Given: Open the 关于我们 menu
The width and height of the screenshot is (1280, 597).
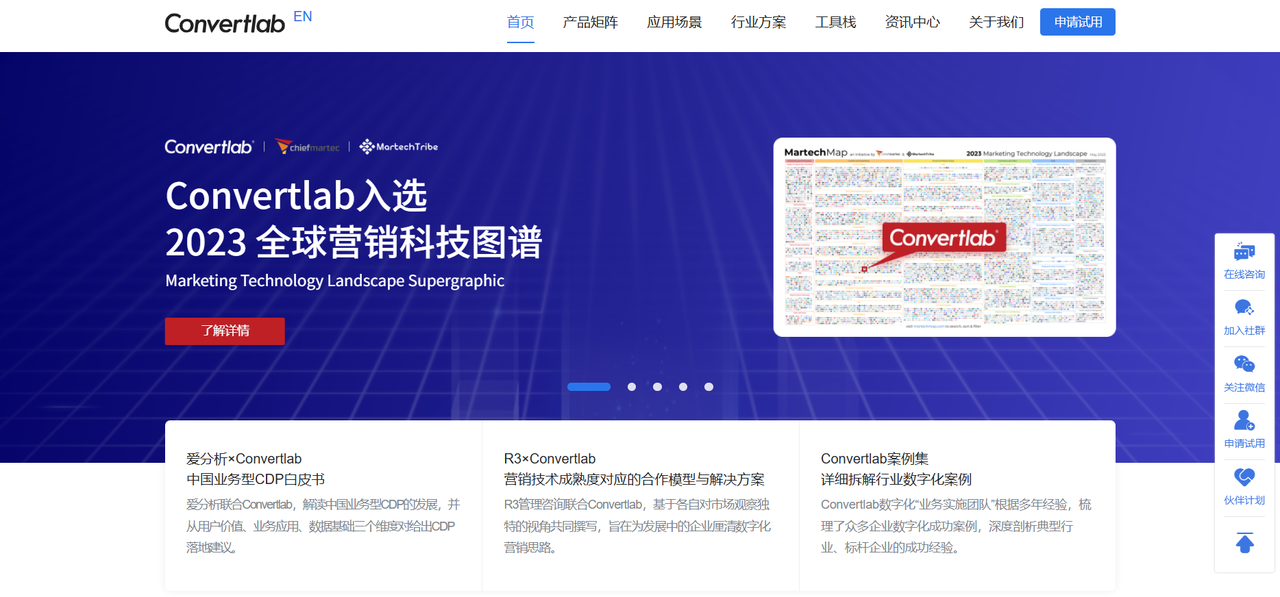Looking at the screenshot, I should (x=997, y=22).
